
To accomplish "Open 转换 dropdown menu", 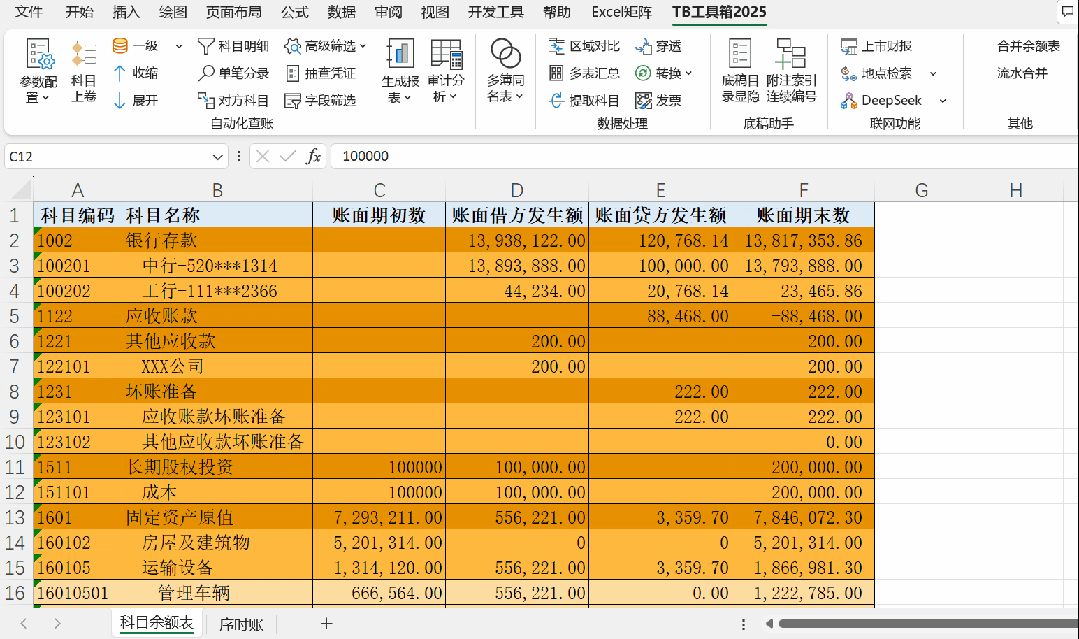I will tap(689, 73).
